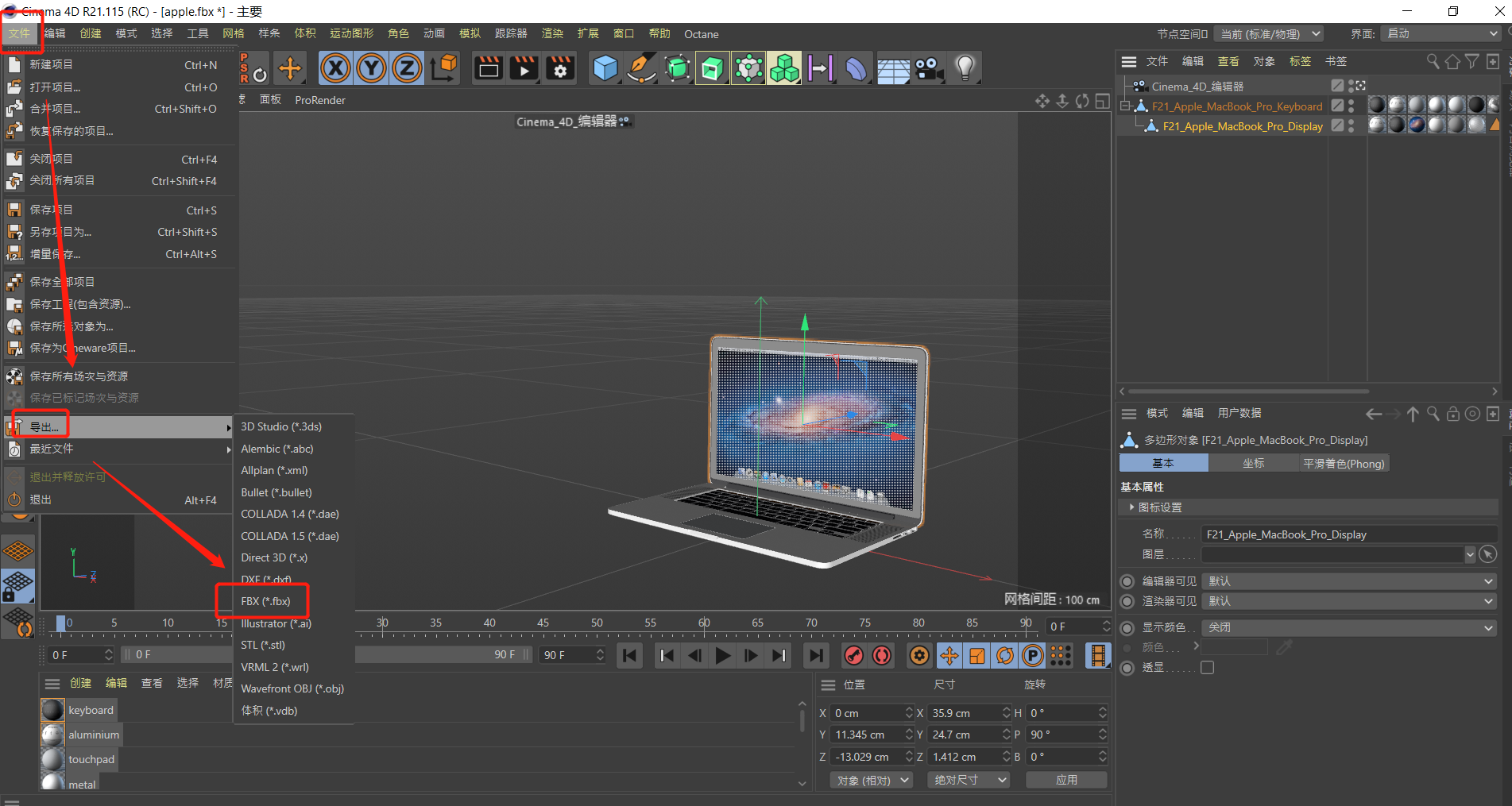The height and width of the screenshot is (806, 1512).
Task: Click the 'keyboard' material thumbnail
Action: coord(52,709)
